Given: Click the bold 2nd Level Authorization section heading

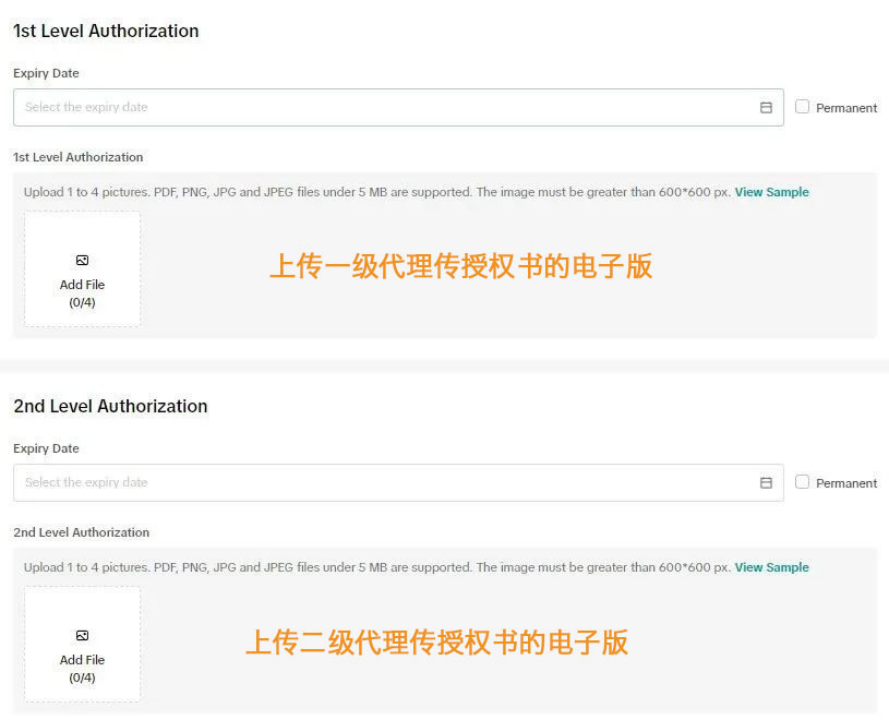Looking at the screenshot, I should pyautogui.click(x=110, y=406).
